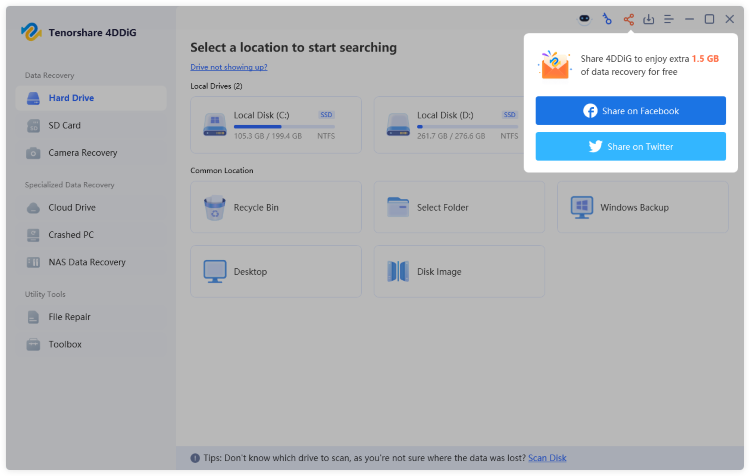
Task: Select Local Disk (C:) drive
Action: [276, 125]
